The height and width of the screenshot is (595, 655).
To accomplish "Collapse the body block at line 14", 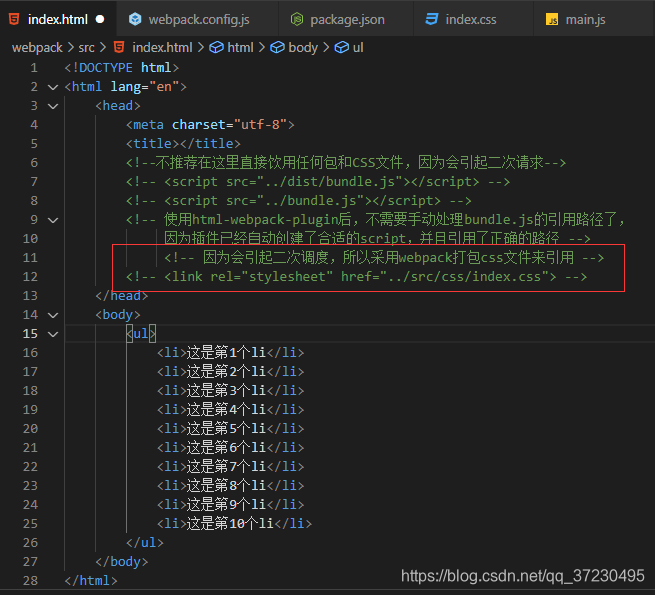I will pos(53,315).
